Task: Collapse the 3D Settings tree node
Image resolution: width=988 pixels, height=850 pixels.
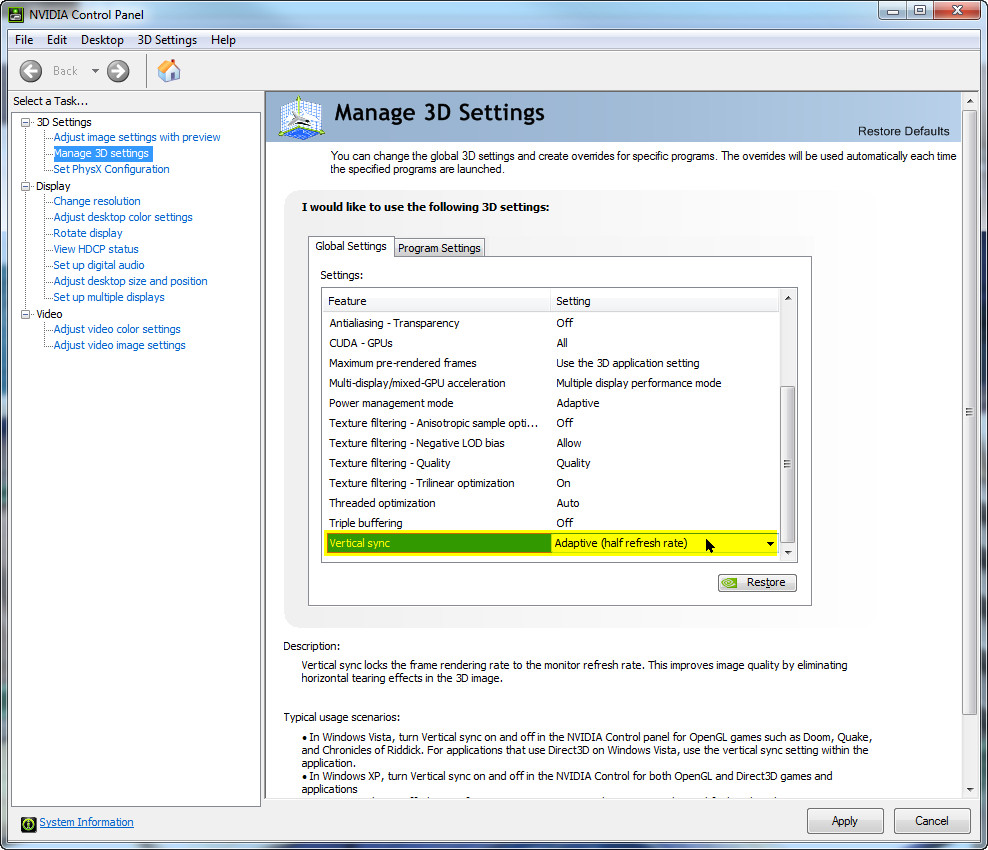Action: [25, 122]
